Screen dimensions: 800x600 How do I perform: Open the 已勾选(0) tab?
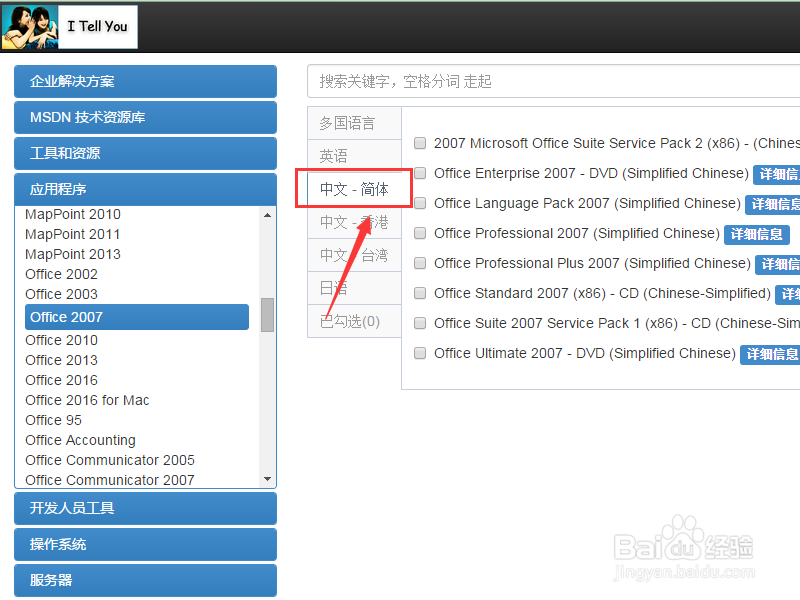pos(354,321)
